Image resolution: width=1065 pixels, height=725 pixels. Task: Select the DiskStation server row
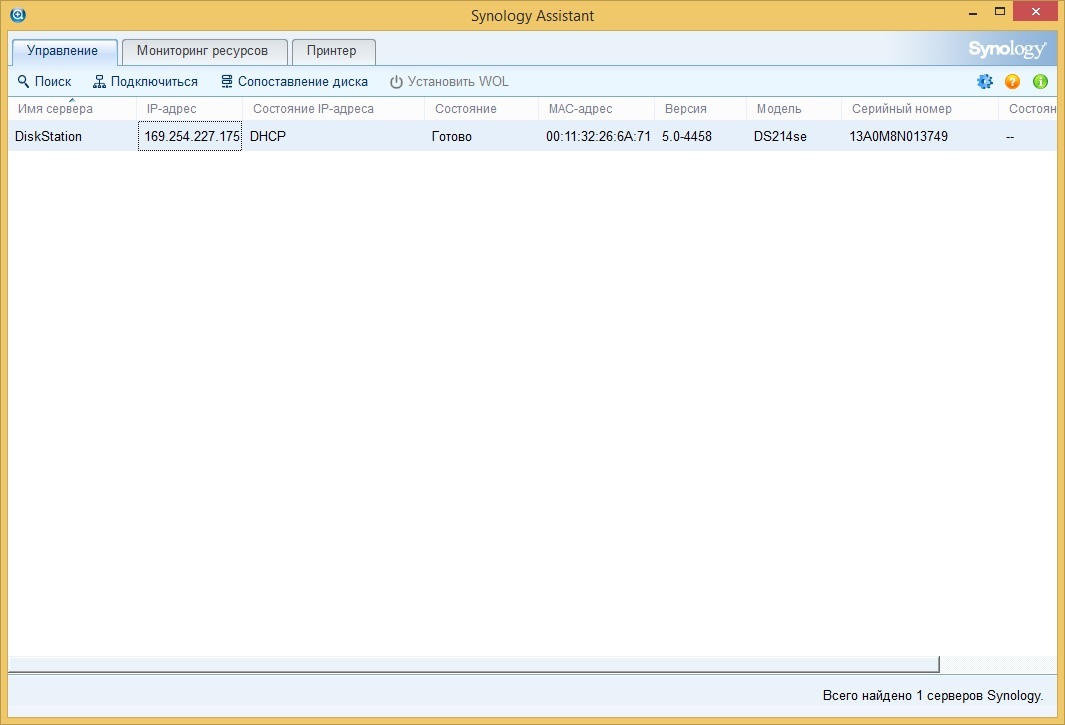[x=48, y=137]
